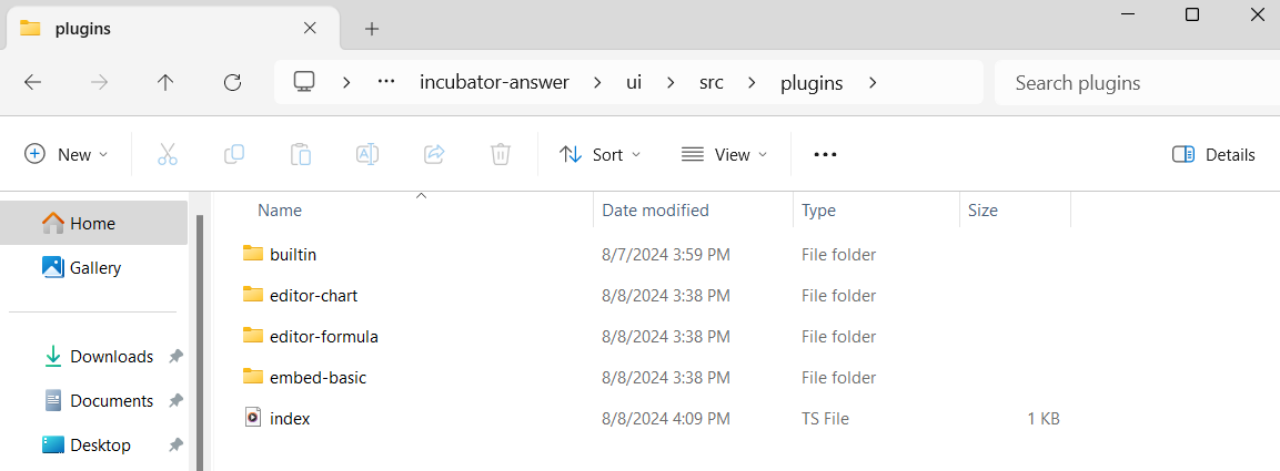The image size is (1280, 471).
Task: Open Gallery in navigation pane
Action: click(93, 267)
